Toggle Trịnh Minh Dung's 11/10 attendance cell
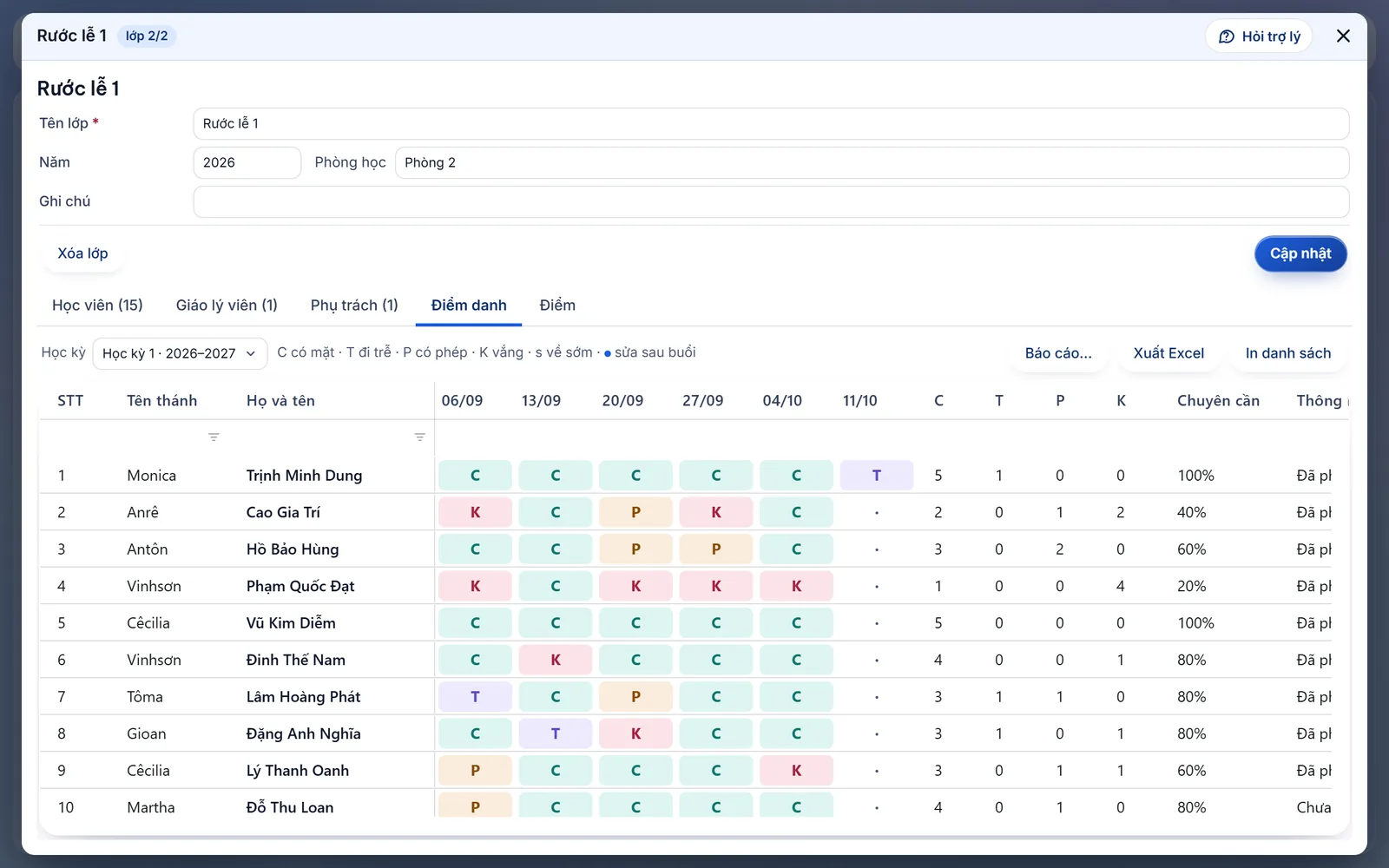The height and width of the screenshot is (868, 1389). click(877, 476)
